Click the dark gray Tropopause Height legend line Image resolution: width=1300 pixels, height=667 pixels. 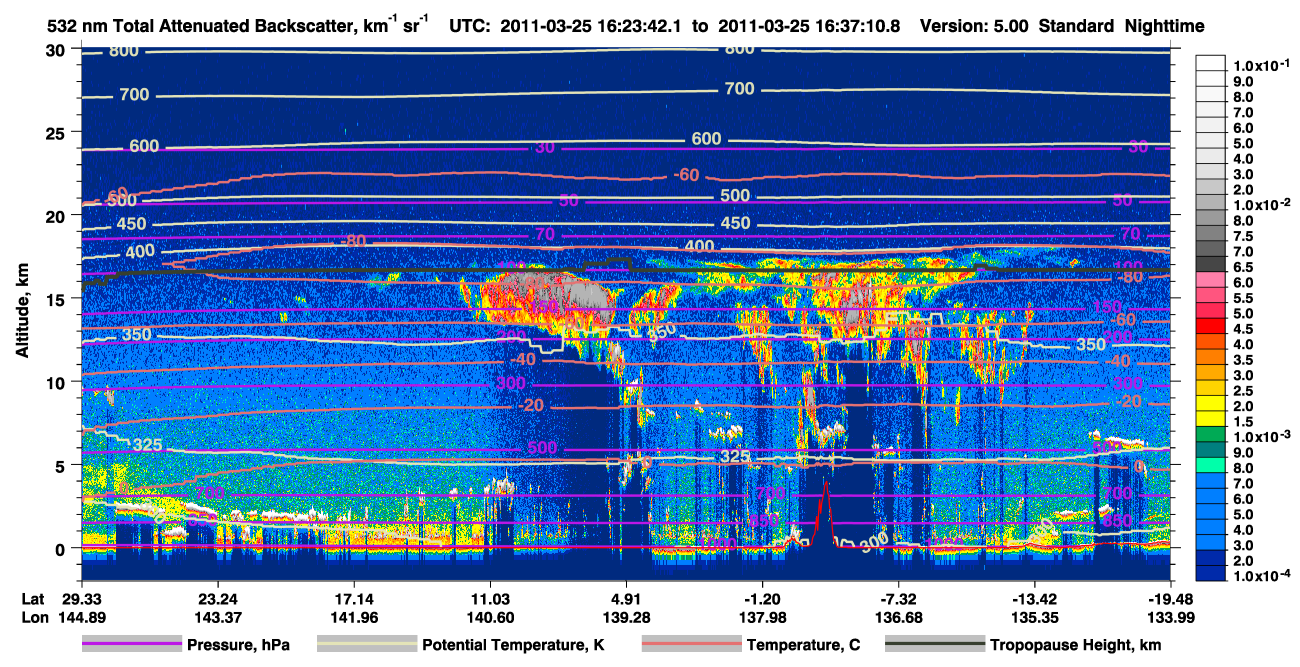point(935,645)
